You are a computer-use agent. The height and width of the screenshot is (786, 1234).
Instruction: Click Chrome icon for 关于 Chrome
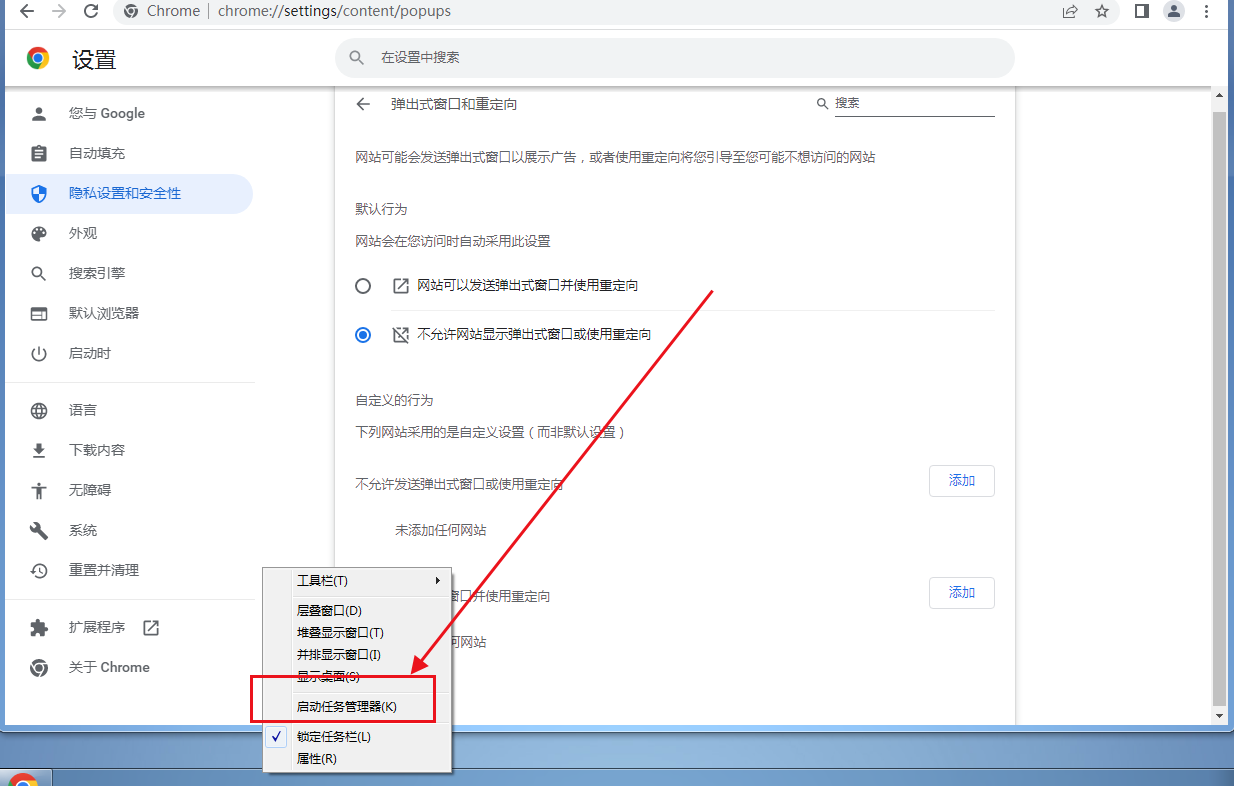39,667
